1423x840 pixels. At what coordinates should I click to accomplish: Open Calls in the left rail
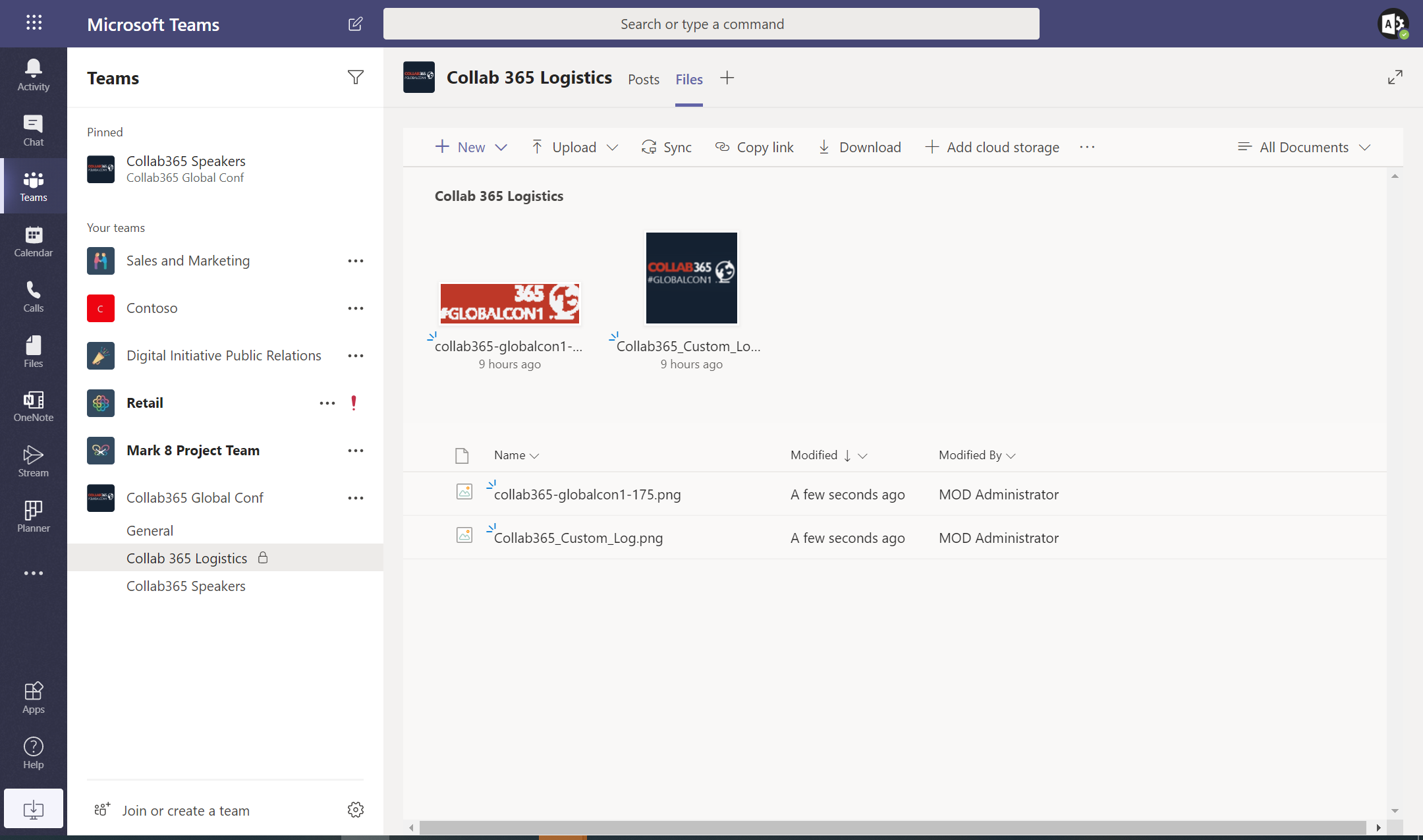34,296
